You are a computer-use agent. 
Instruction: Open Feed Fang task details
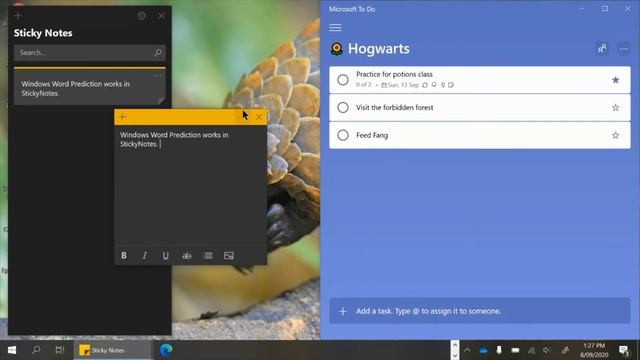(480, 135)
